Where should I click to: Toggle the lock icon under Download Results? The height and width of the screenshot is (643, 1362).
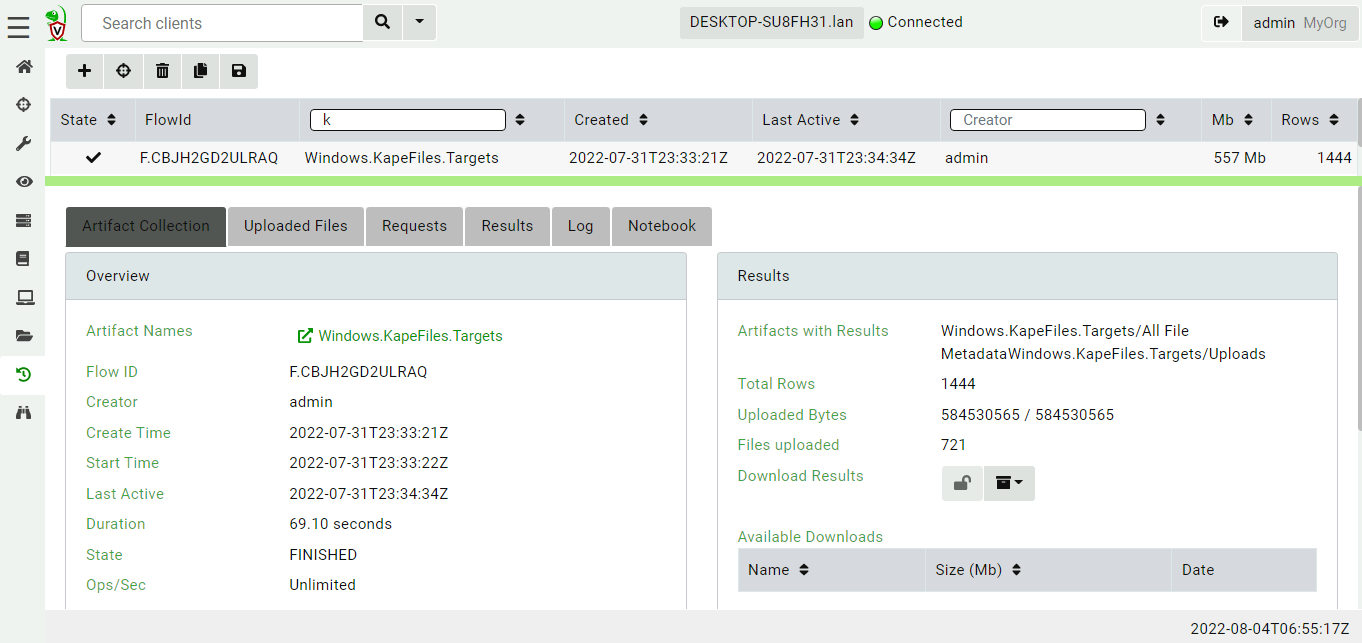pos(961,483)
